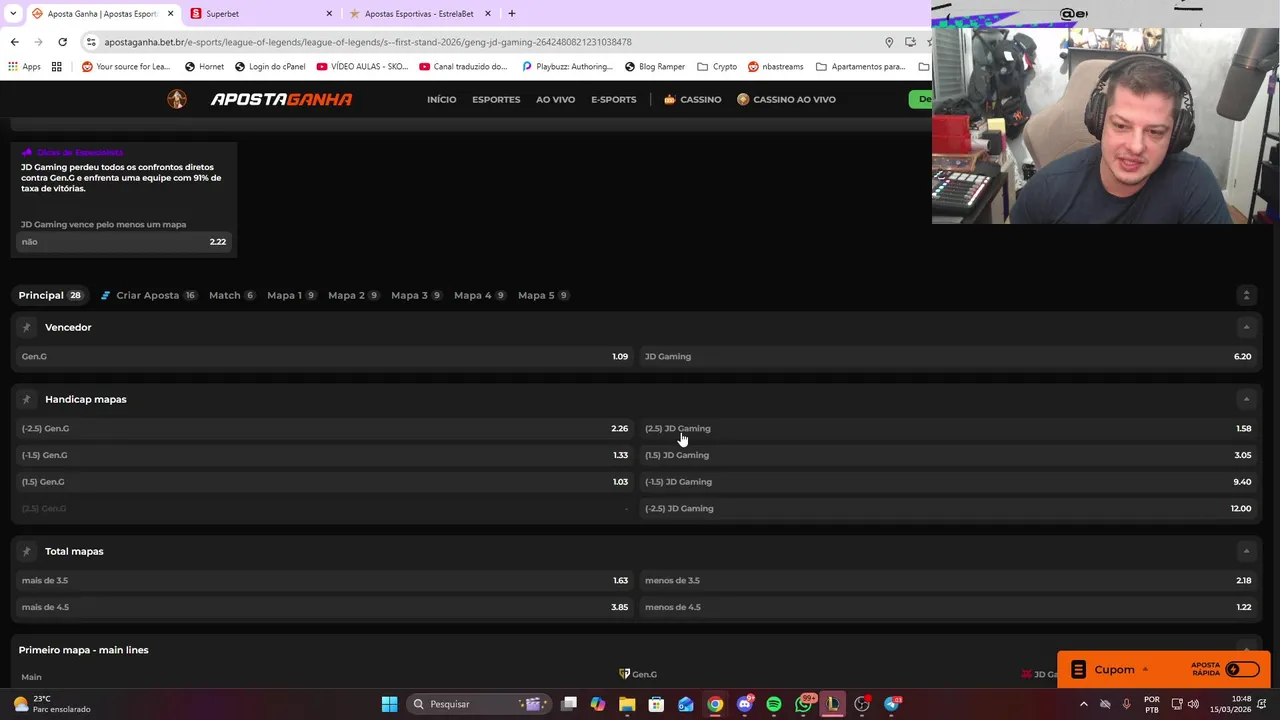Show hidden system tray icons
This screenshot has width=1280, height=720.
point(1083,704)
